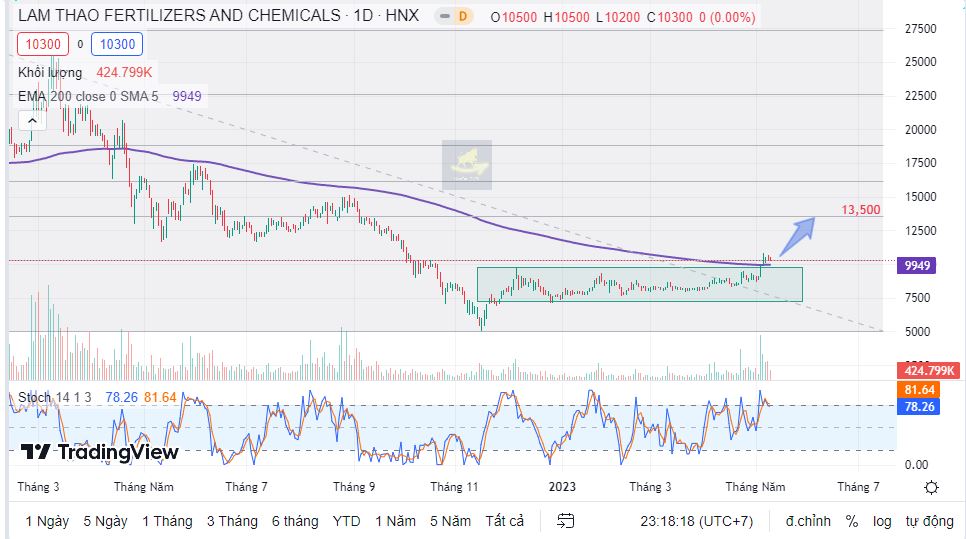Open the go-to-date calendar icon
The height and width of the screenshot is (539, 966).
tap(566, 521)
